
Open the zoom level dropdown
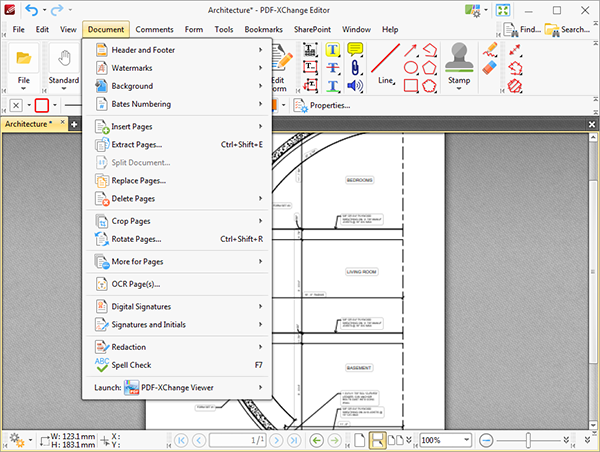click(x=467, y=440)
